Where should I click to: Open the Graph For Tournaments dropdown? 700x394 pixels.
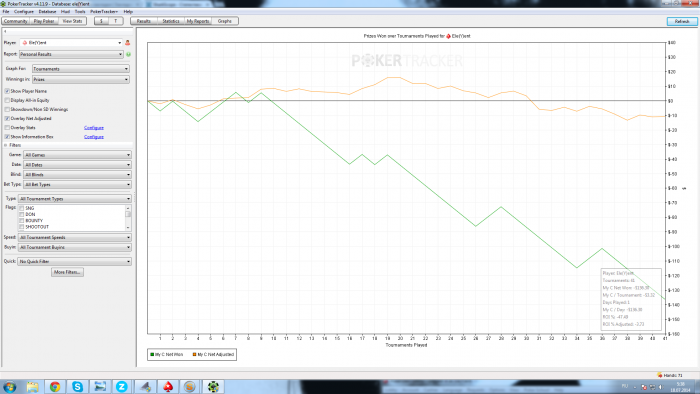[81, 69]
